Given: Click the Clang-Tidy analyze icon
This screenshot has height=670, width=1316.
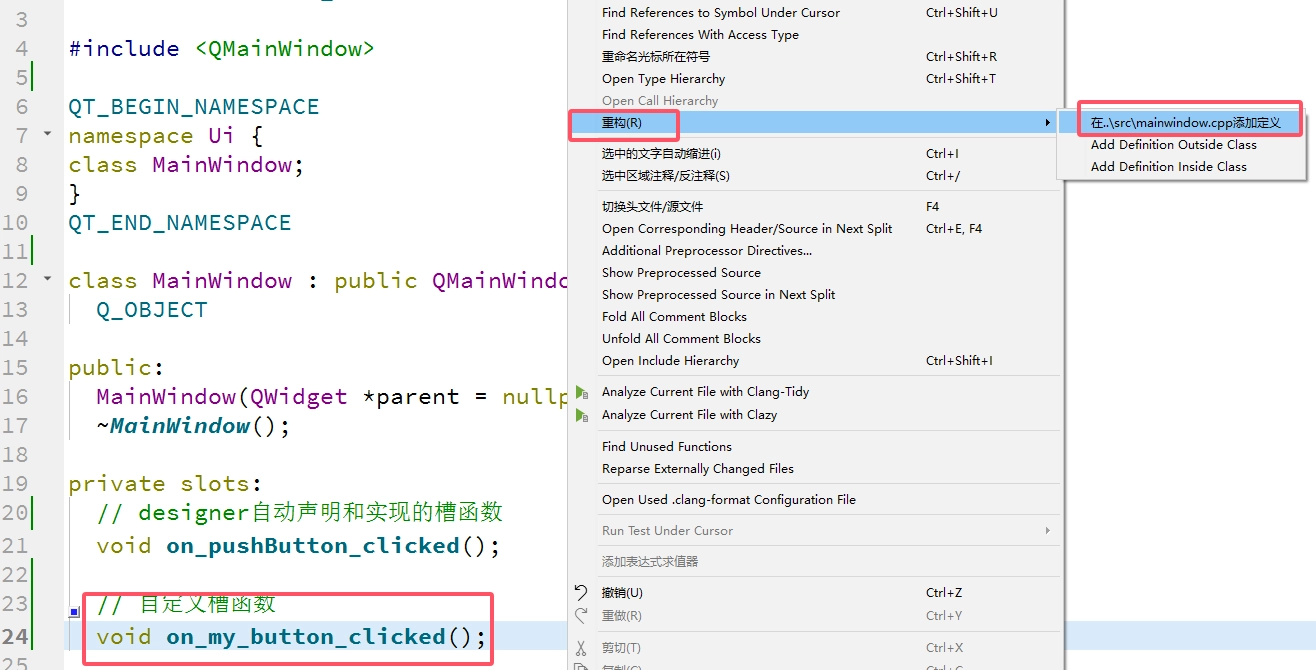Looking at the screenshot, I should coord(582,392).
